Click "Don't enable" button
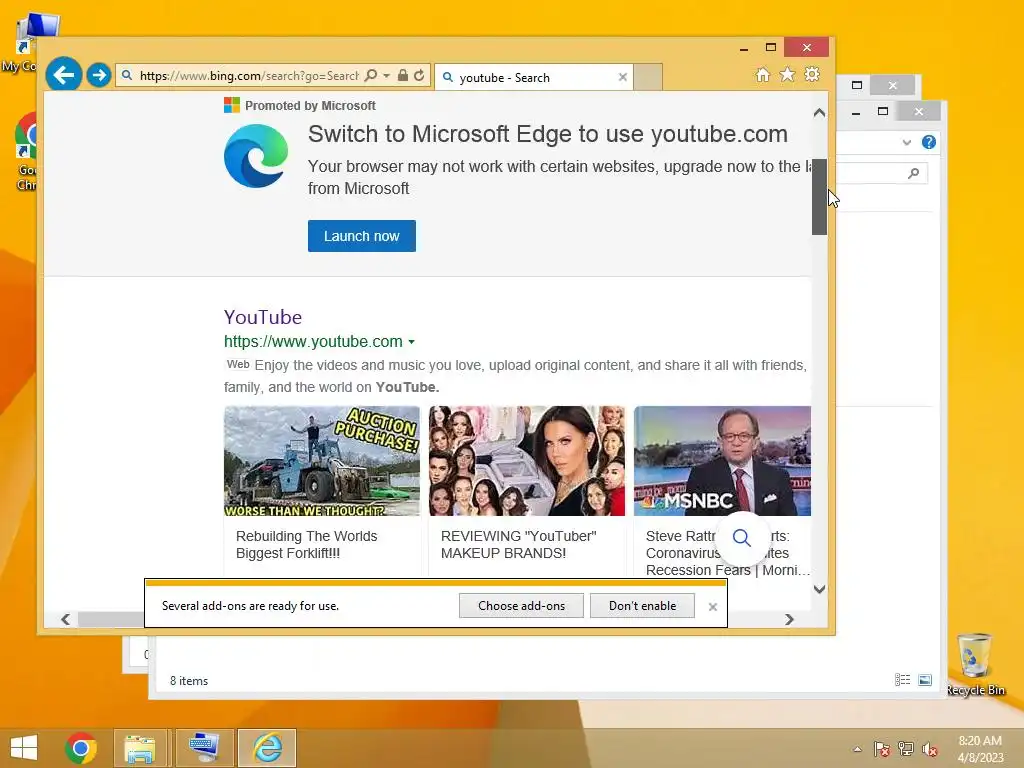The width and height of the screenshot is (1024, 768). pyautogui.click(x=643, y=605)
